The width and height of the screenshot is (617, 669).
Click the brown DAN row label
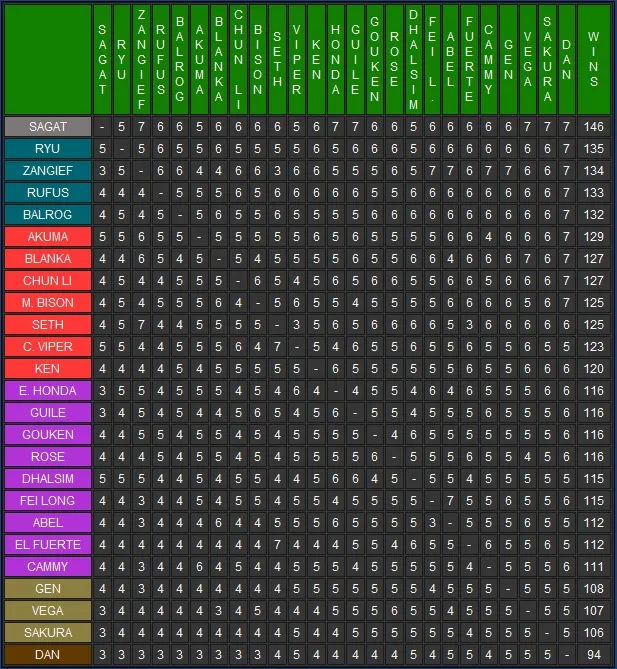[48, 654]
